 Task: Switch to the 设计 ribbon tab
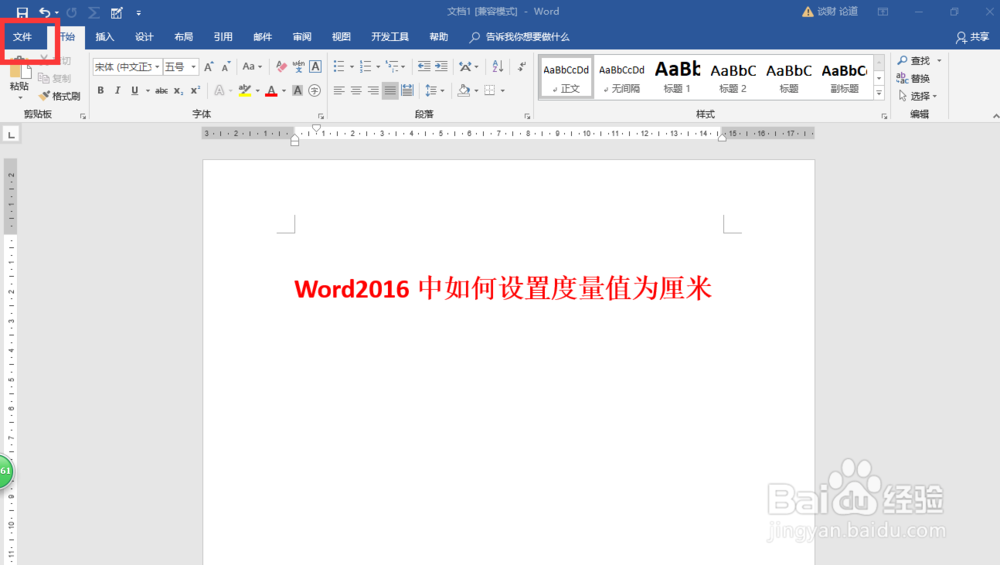pyautogui.click(x=144, y=37)
